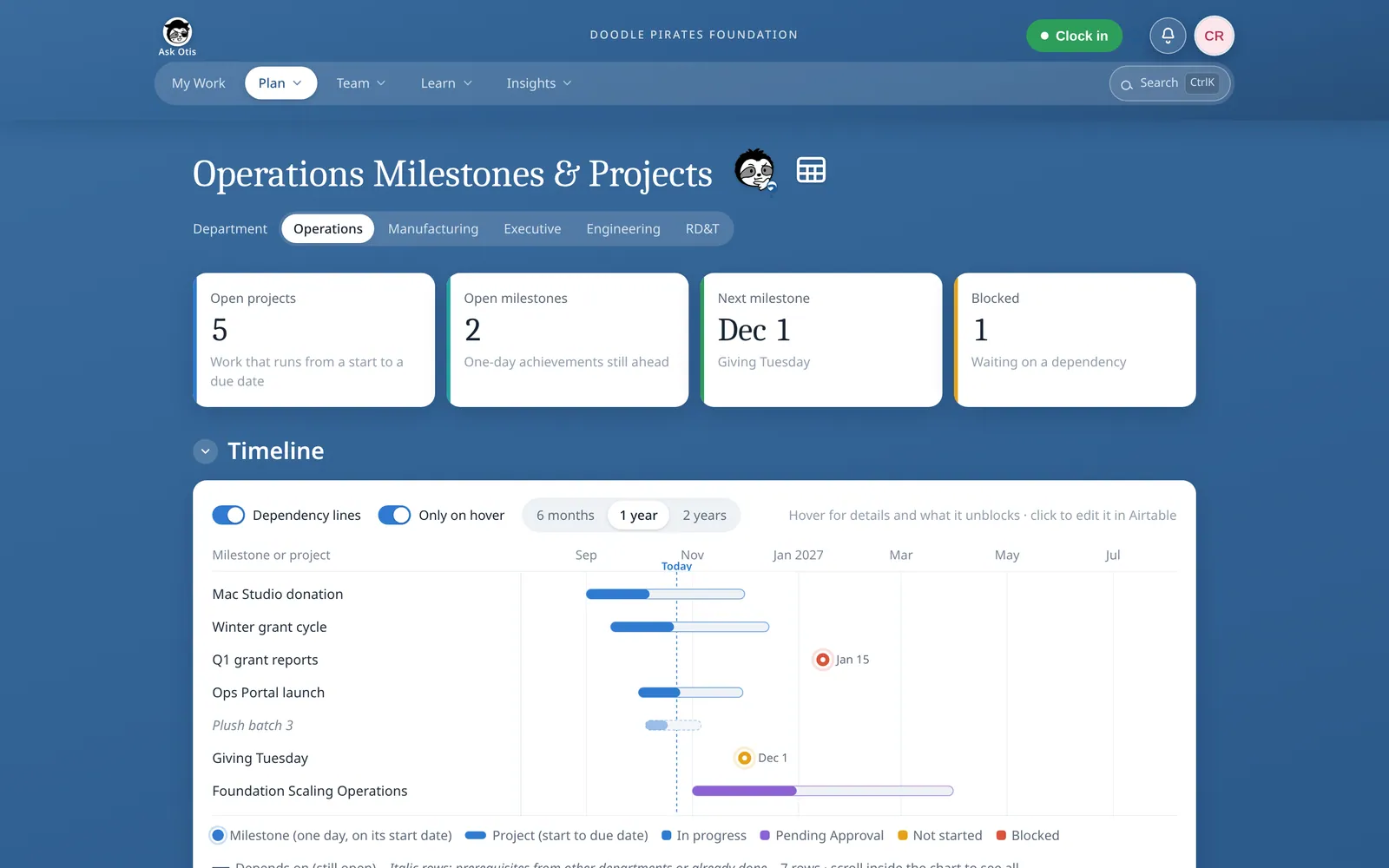This screenshot has width=1389, height=868.
Task: Click the Mac Studio donation project bar
Action: coord(665,594)
